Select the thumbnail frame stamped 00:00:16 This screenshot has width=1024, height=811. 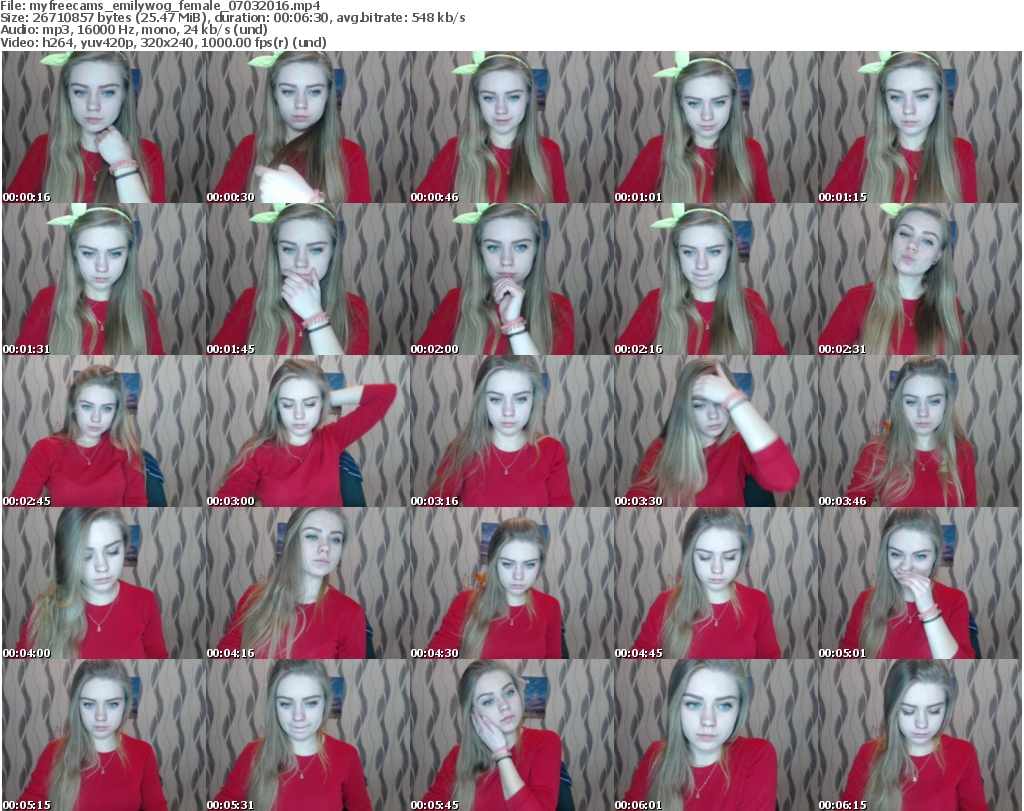tap(104, 127)
